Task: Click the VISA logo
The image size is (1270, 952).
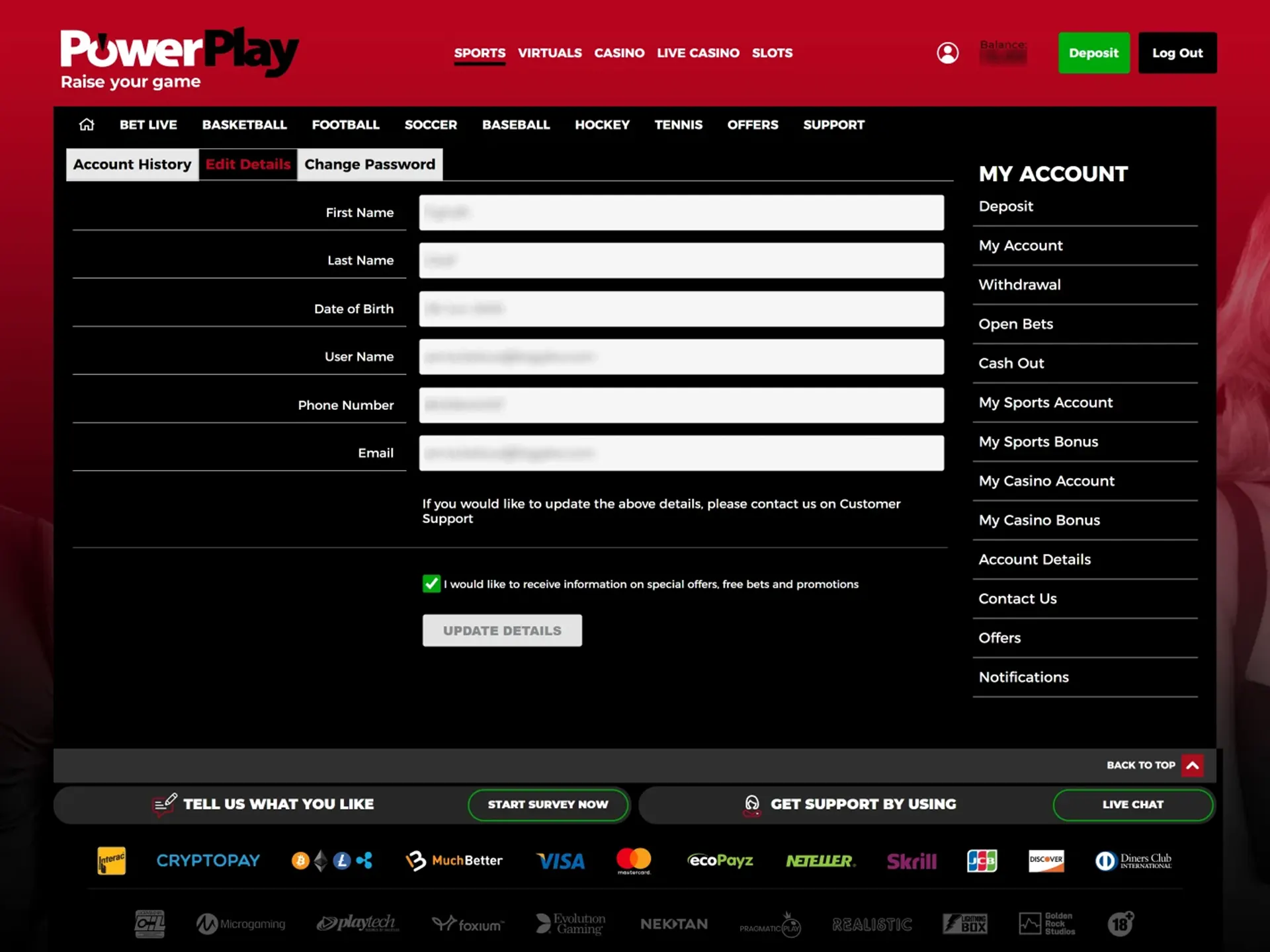Action: tap(560, 861)
